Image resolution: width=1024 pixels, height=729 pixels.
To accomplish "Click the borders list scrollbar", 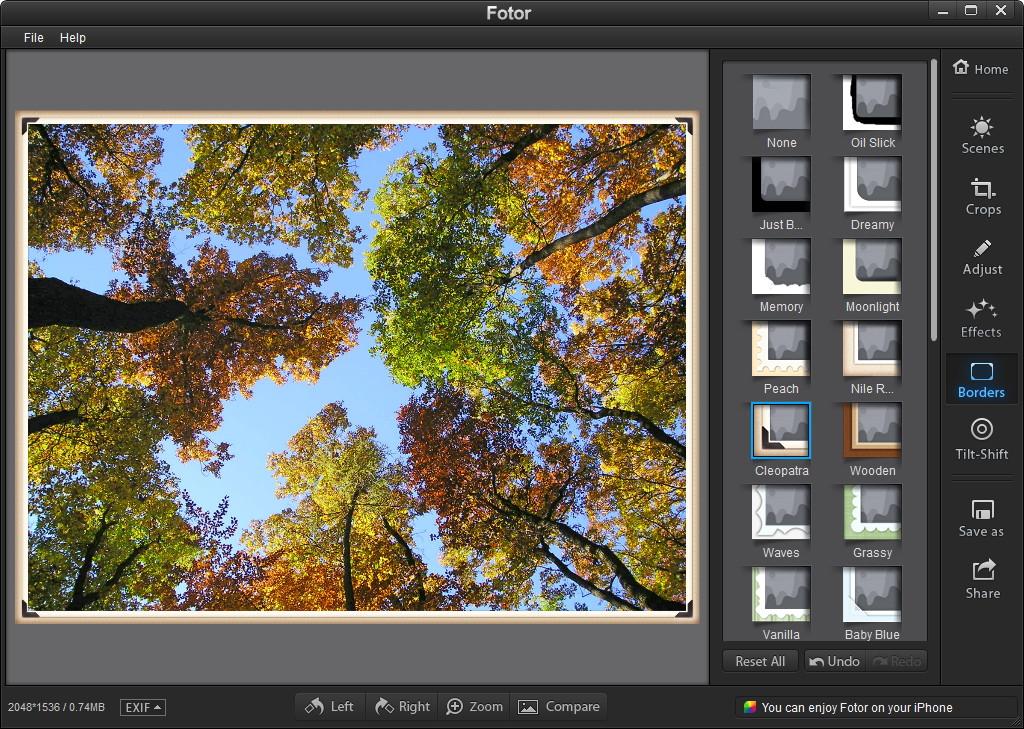I will pyautogui.click(x=934, y=200).
